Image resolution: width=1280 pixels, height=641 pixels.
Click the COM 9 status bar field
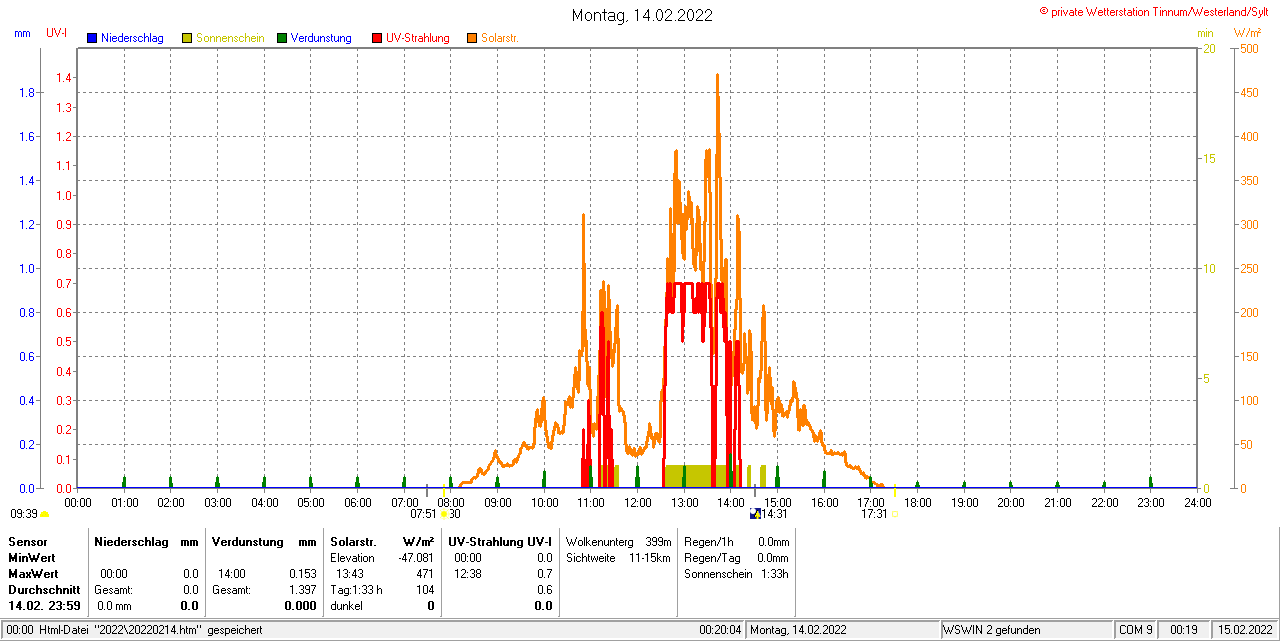(1136, 630)
